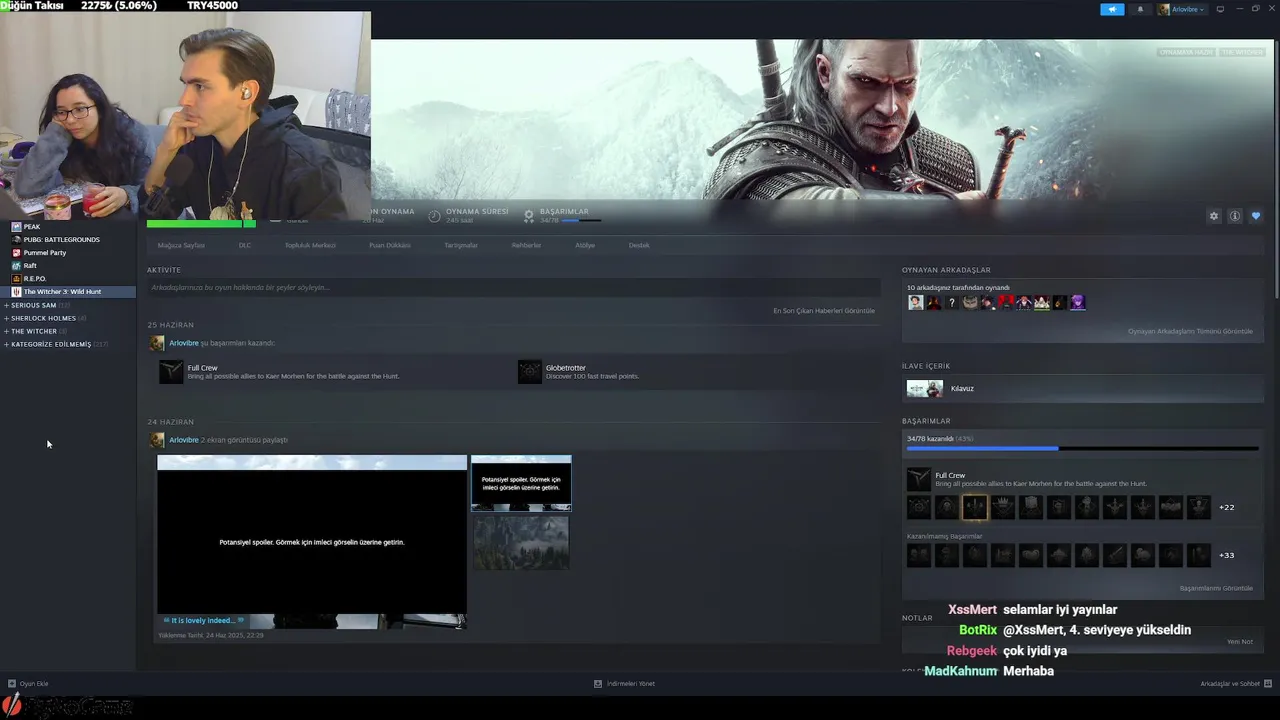Click the Oyun Ekle button

(x=28, y=684)
